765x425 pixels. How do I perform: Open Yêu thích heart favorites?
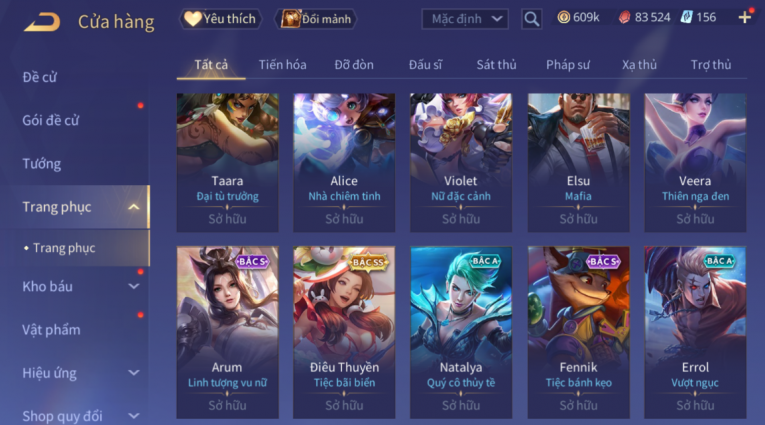(x=221, y=19)
